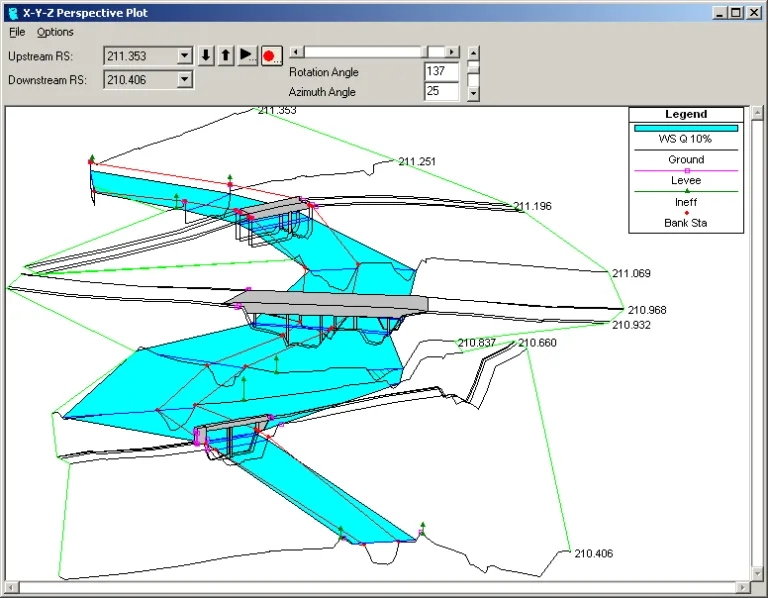Click cross section label 211.251

pyautogui.click(x=417, y=161)
